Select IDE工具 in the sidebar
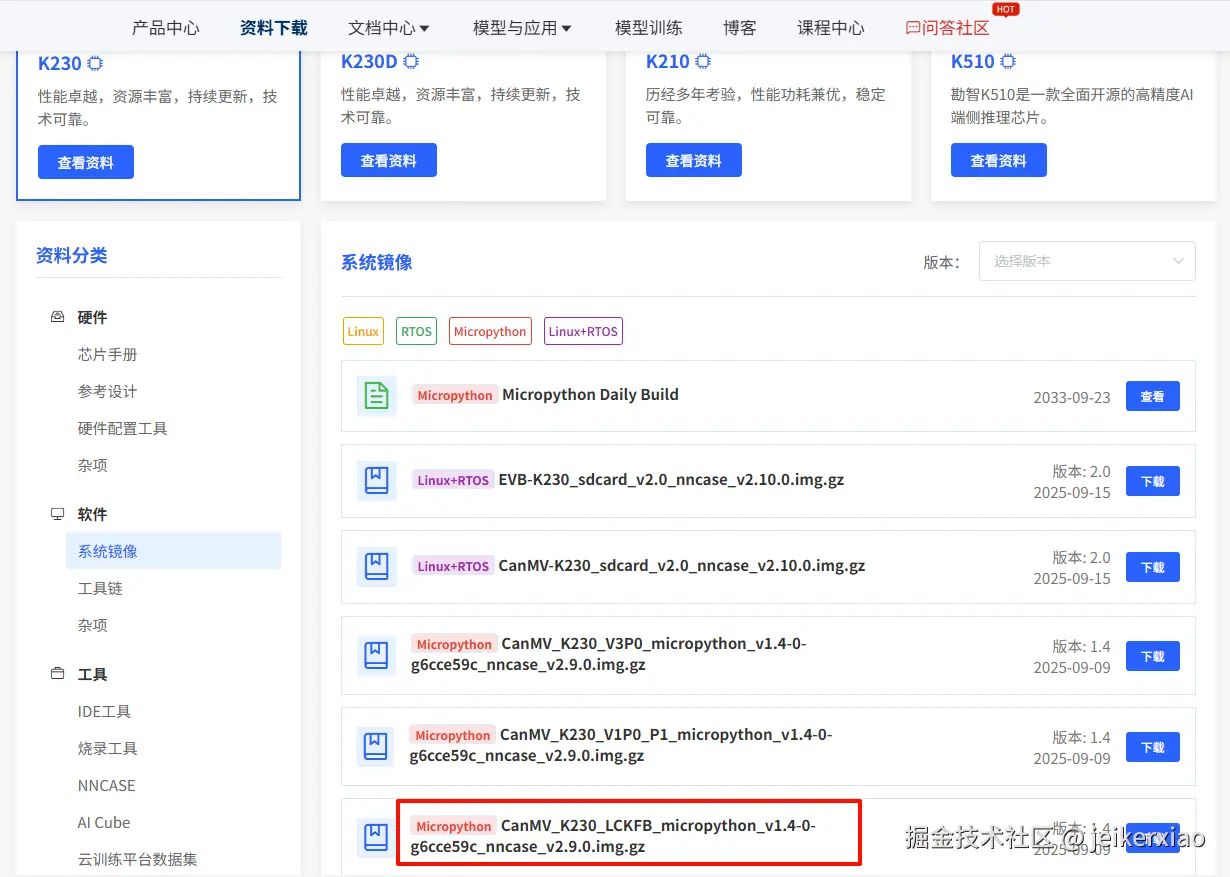 pos(104,711)
